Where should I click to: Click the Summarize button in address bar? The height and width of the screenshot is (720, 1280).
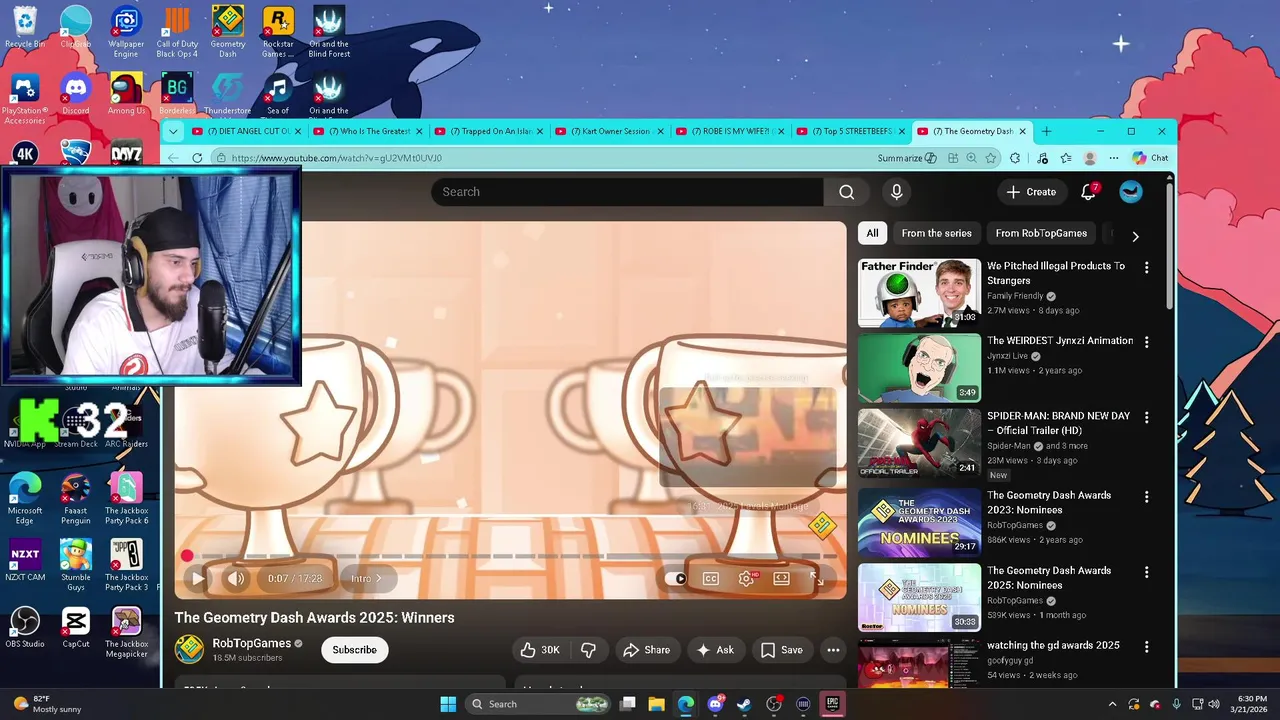(x=906, y=158)
